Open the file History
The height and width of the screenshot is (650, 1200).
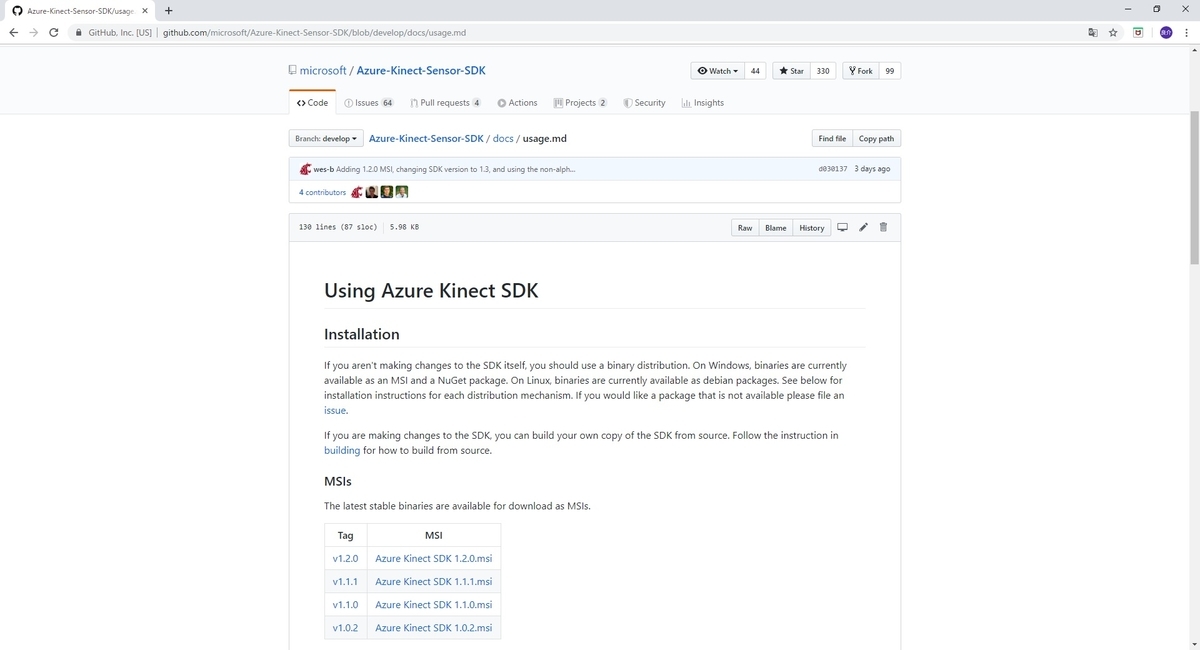(x=812, y=228)
